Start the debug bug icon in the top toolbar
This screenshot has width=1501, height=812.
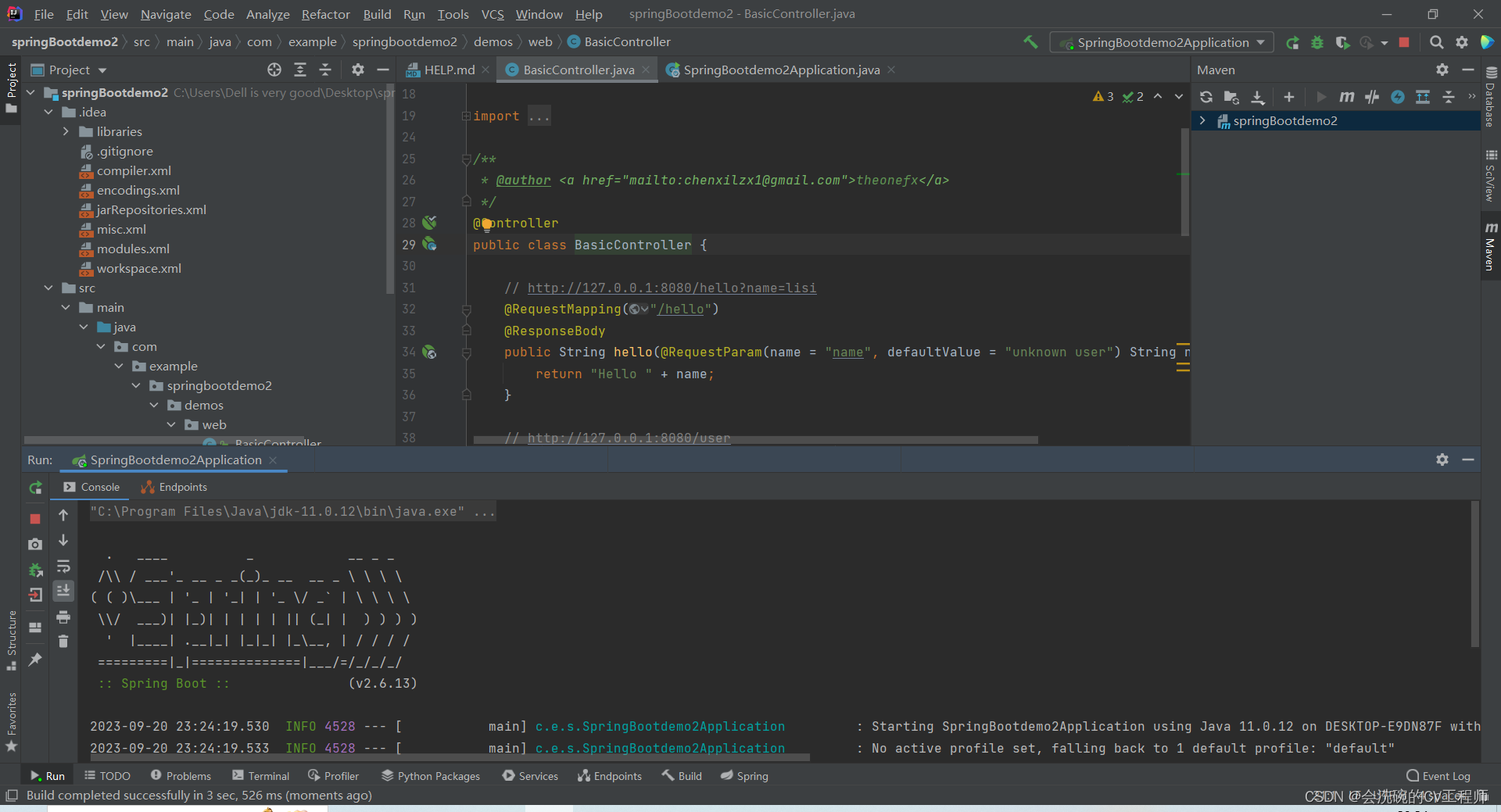[x=1317, y=42]
